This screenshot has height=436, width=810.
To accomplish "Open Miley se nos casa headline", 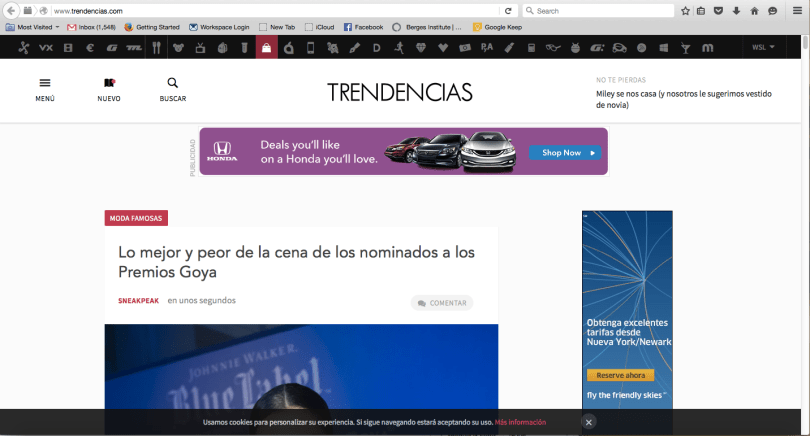I will coord(684,99).
